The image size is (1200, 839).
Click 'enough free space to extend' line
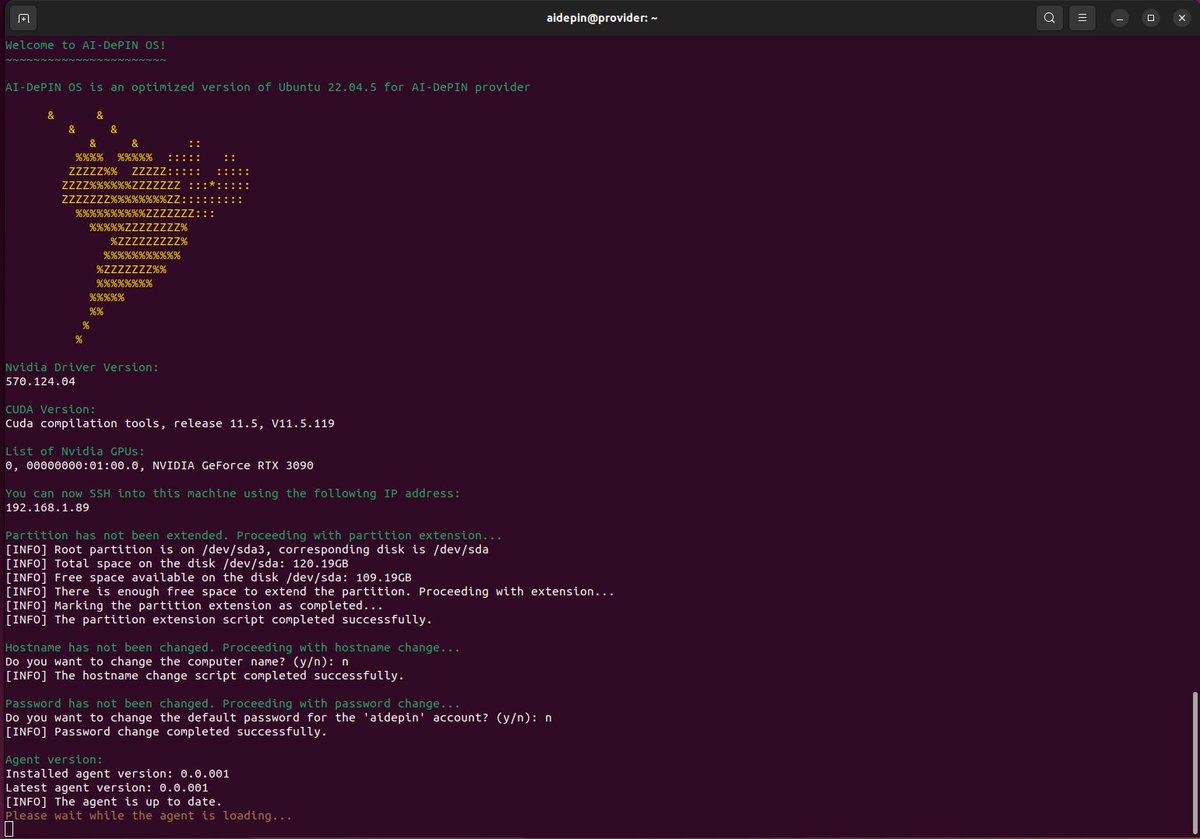[x=310, y=591]
